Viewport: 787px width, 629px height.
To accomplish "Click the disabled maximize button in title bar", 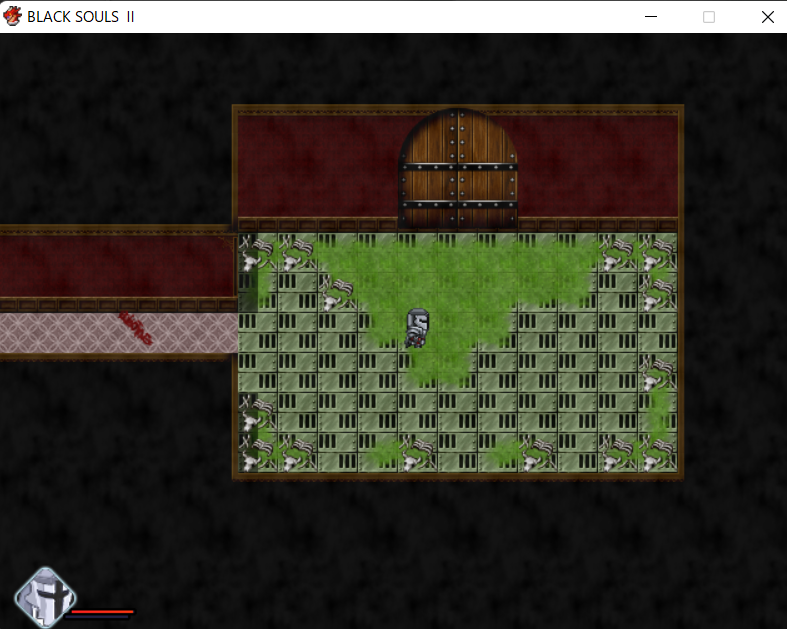I will (709, 17).
